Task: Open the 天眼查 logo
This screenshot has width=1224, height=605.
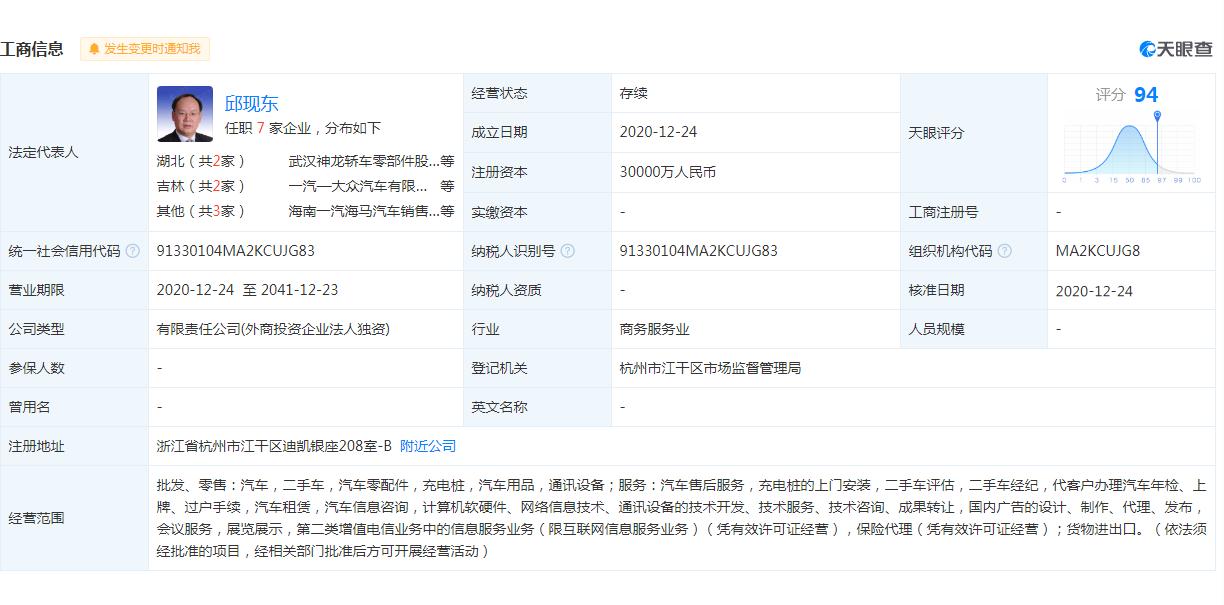Action: [1176, 49]
